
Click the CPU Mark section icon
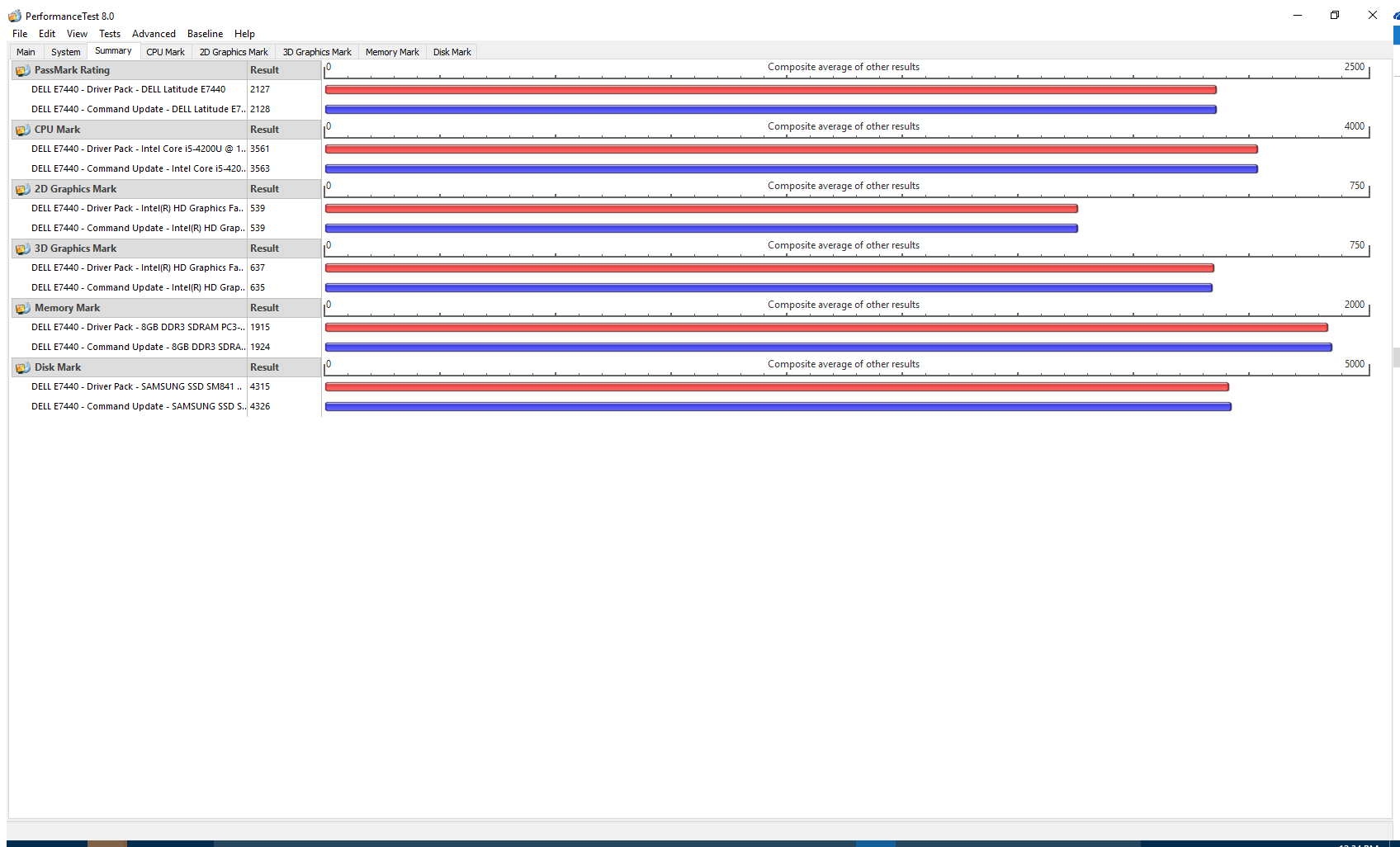tap(23, 130)
